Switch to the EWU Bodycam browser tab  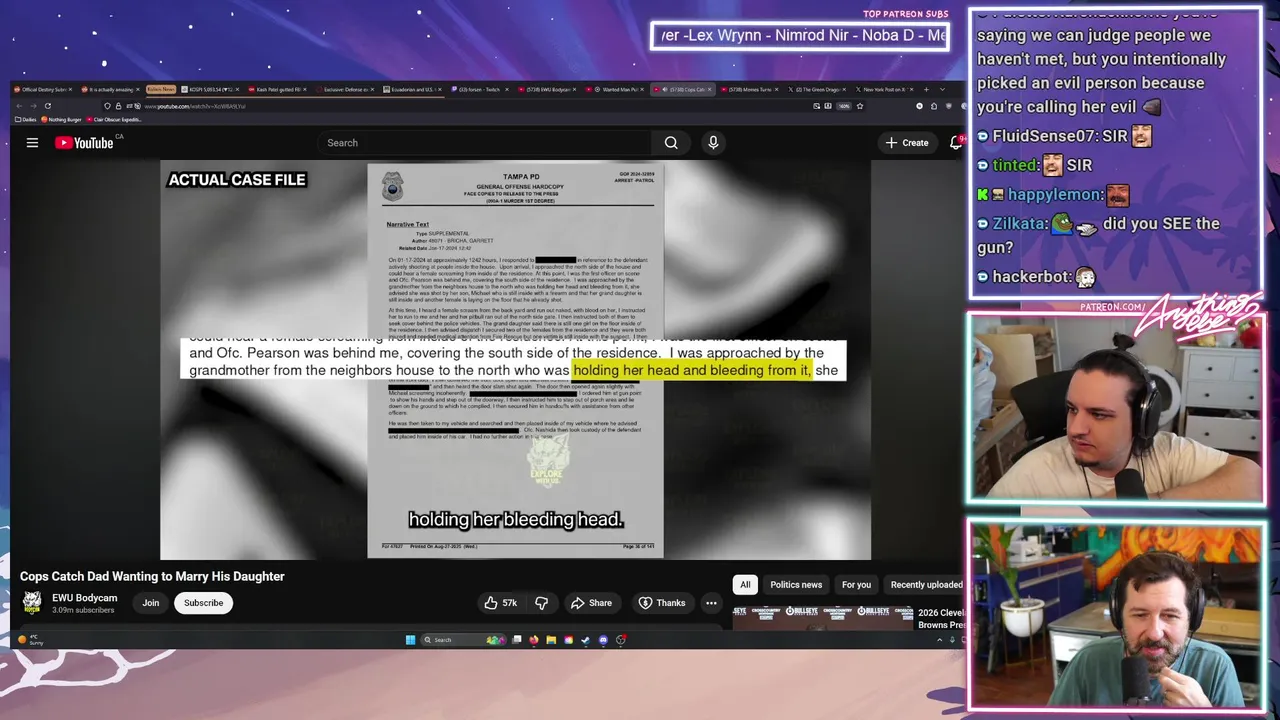(x=547, y=89)
